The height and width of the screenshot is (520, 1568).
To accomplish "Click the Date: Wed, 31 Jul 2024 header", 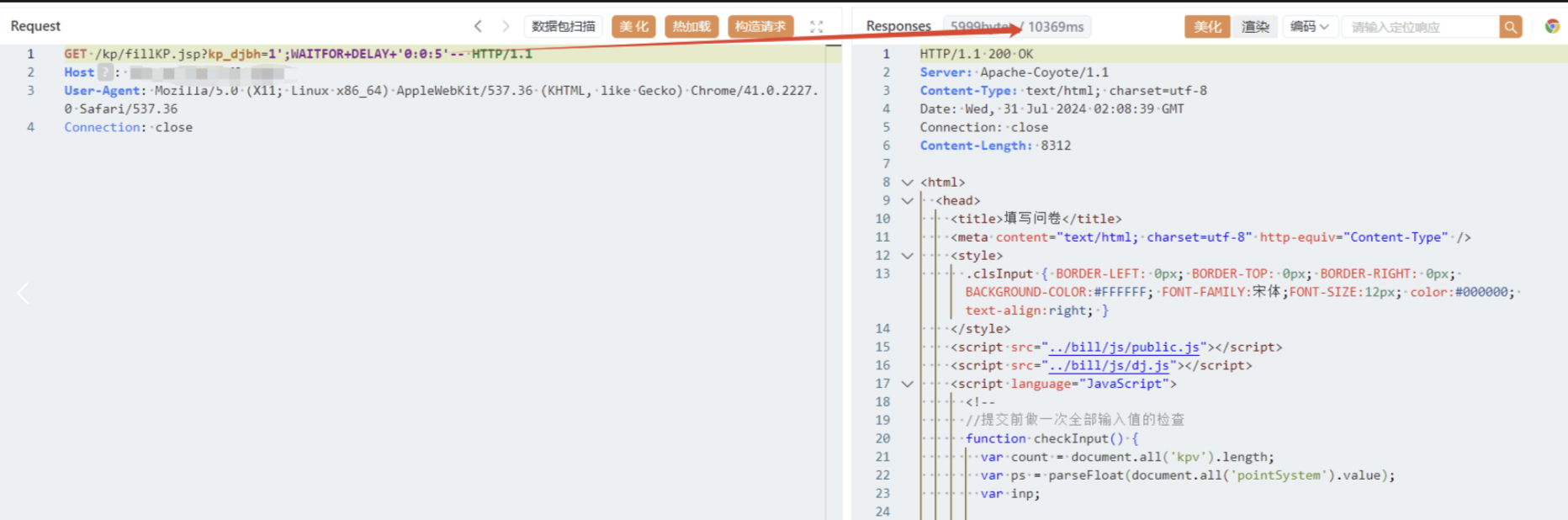I will click(1052, 109).
